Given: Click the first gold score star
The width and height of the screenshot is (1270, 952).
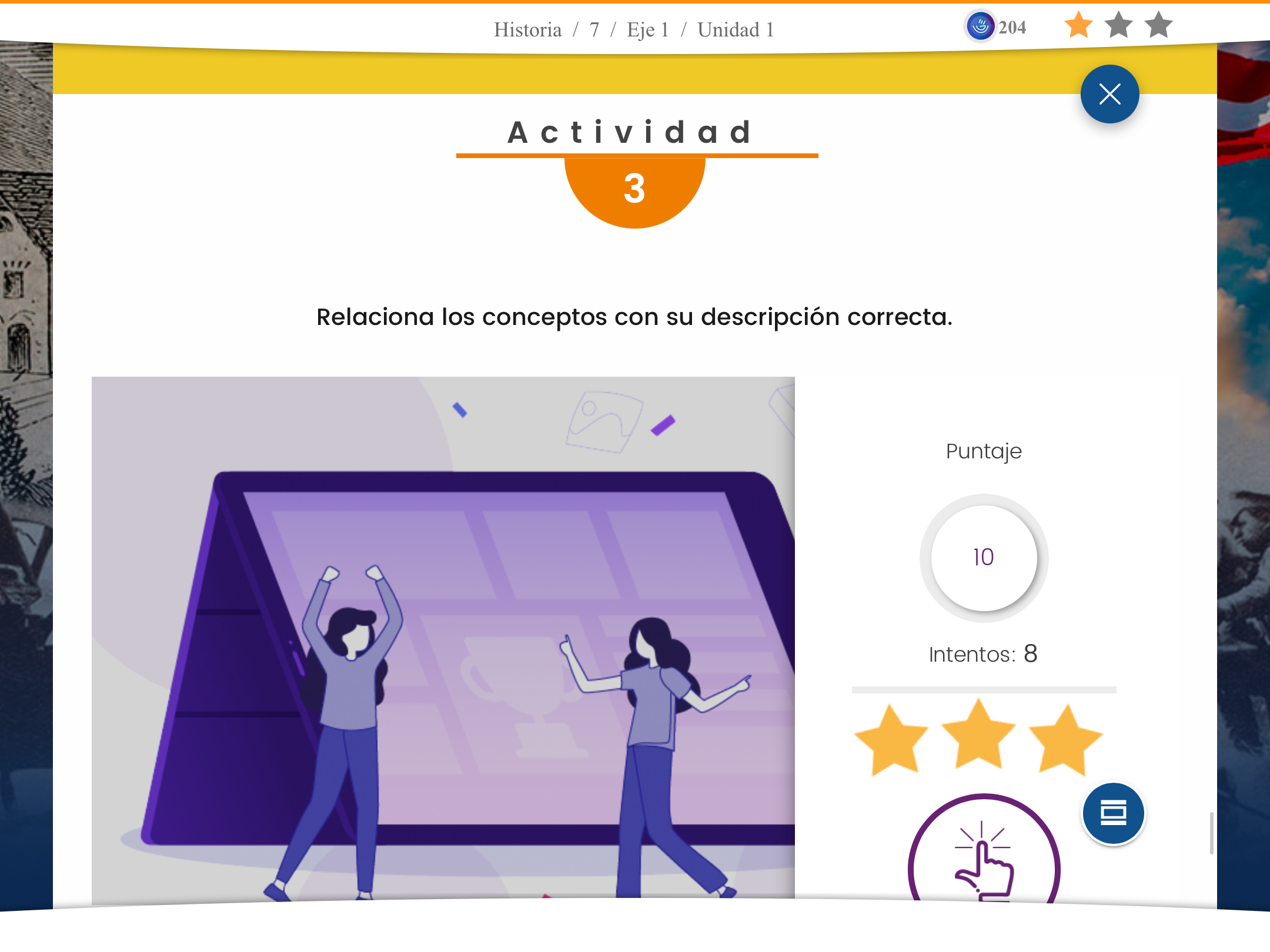Looking at the screenshot, I should pyautogui.click(x=892, y=740).
